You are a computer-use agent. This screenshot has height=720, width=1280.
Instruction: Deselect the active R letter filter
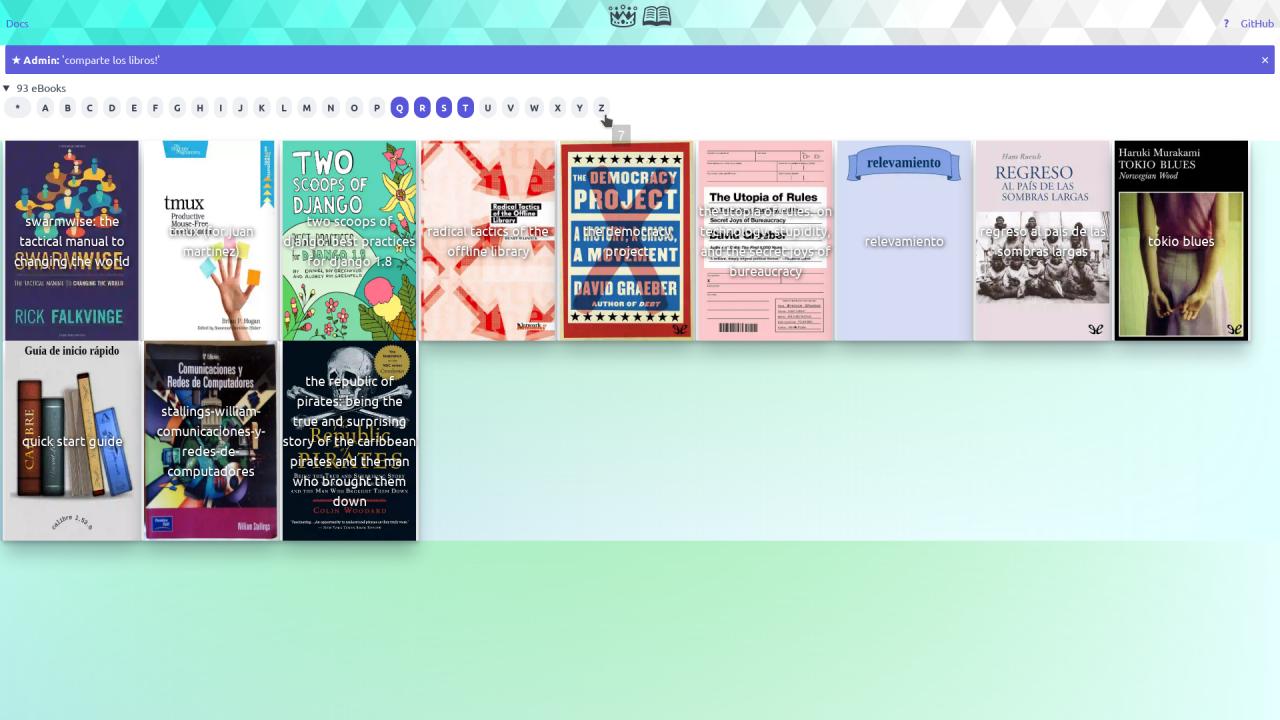tap(422, 108)
